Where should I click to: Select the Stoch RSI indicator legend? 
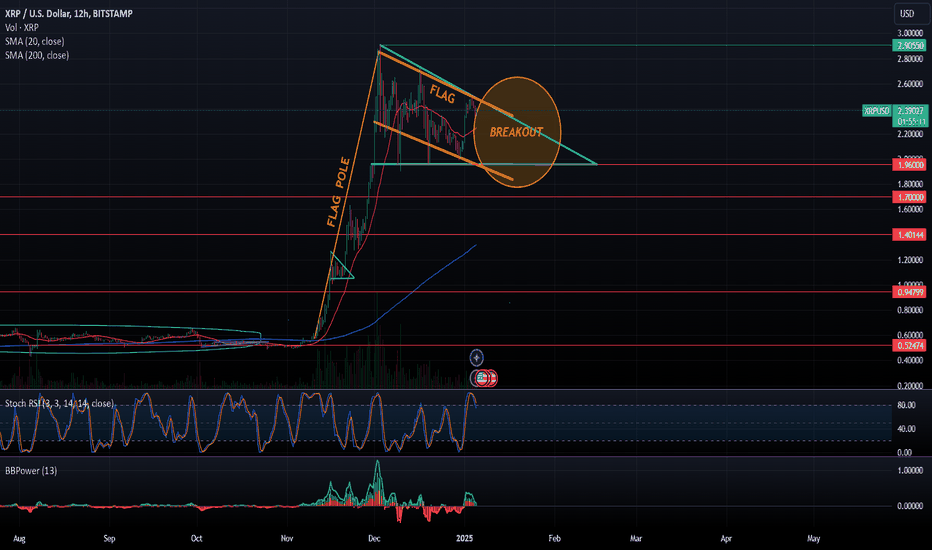59,403
